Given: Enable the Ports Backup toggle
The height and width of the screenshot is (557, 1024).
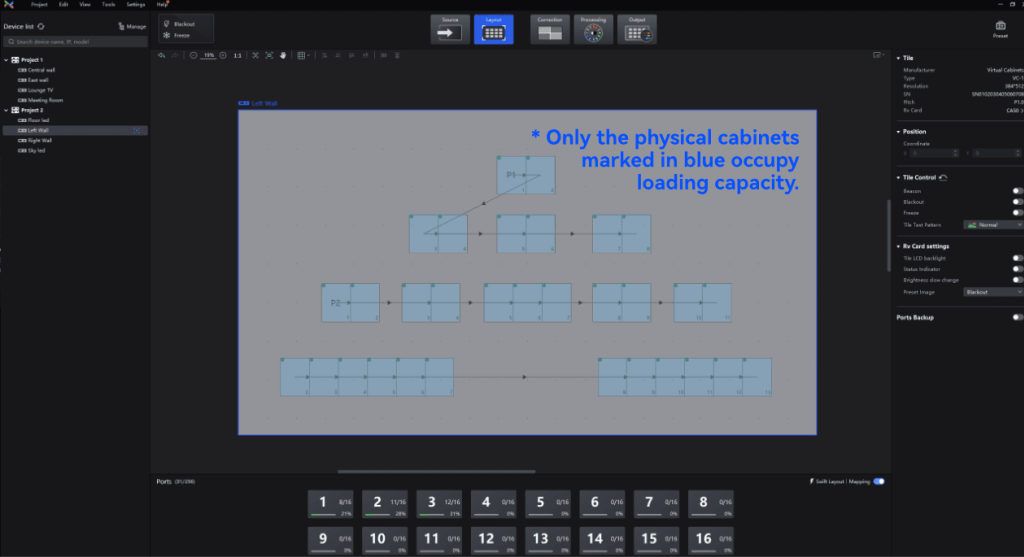Looking at the screenshot, I should 1017,317.
